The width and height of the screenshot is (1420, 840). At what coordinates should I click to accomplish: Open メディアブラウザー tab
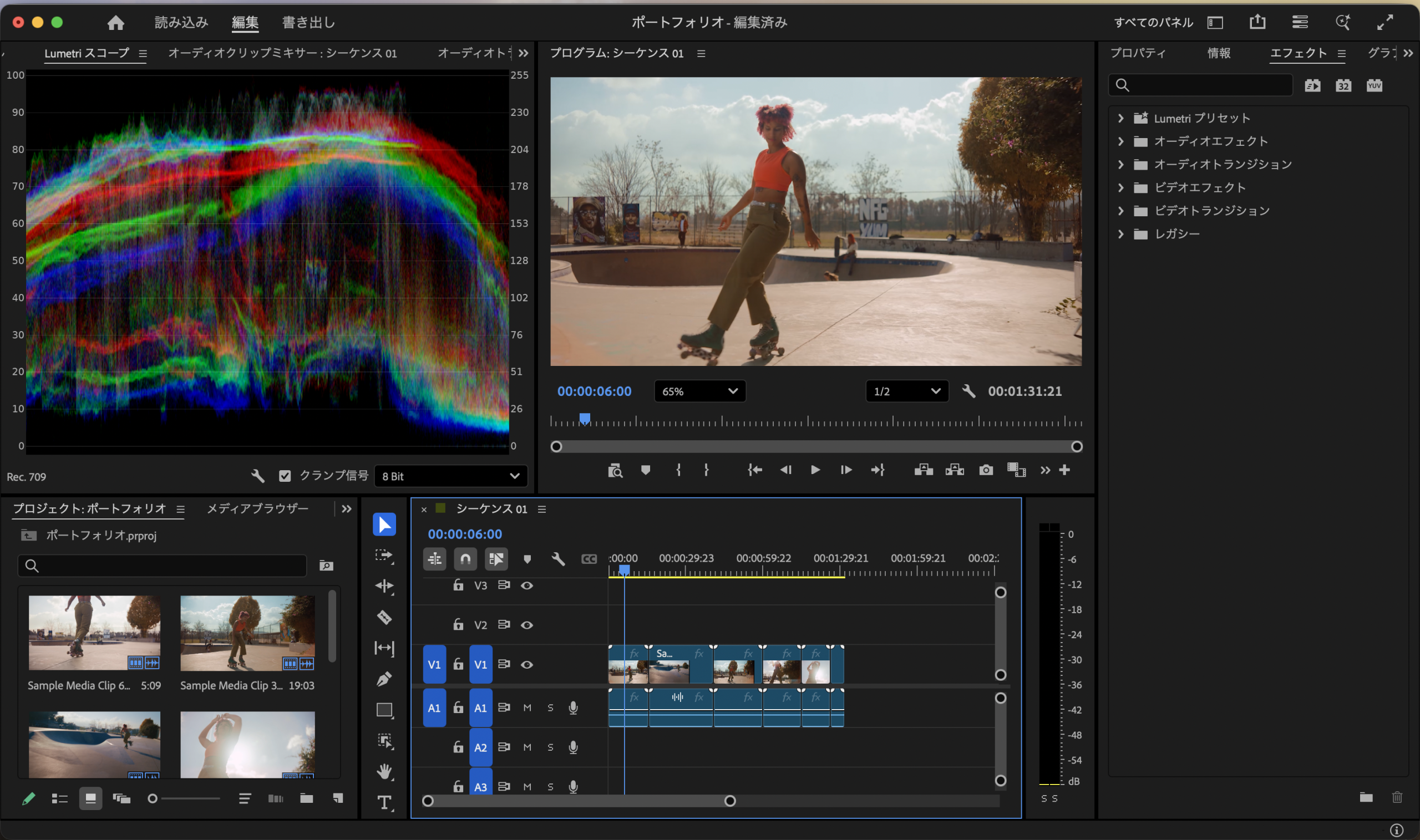pyautogui.click(x=257, y=508)
